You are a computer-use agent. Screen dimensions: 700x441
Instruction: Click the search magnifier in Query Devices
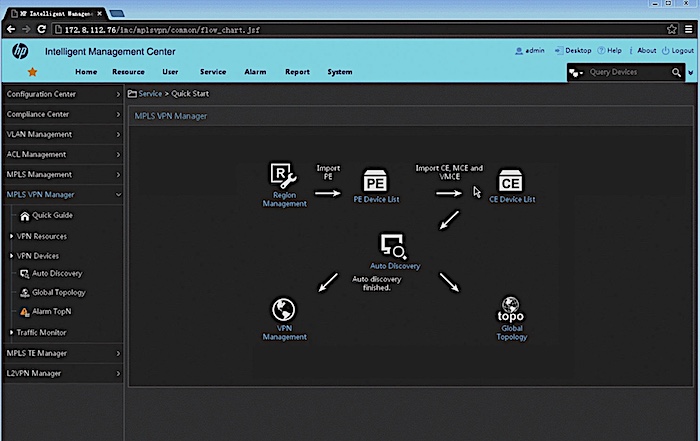click(x=676, y=72)
